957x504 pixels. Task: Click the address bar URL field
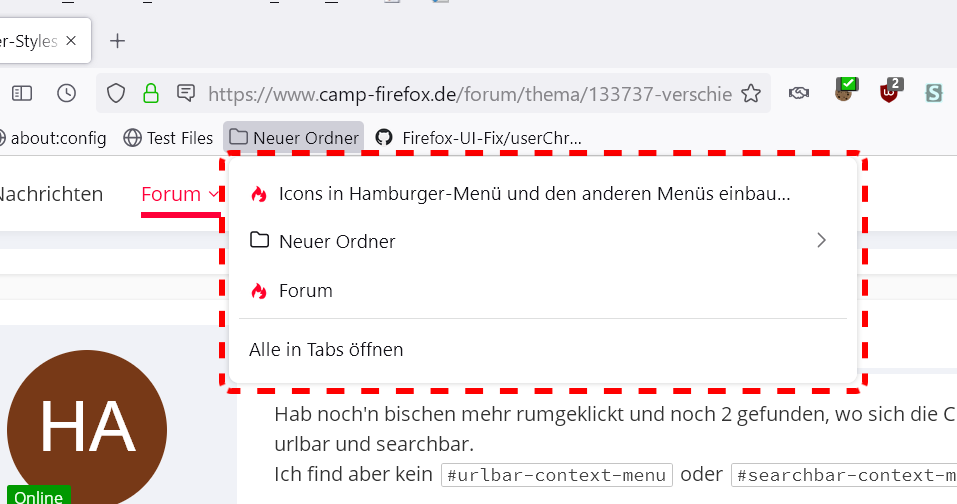[470, 94]
